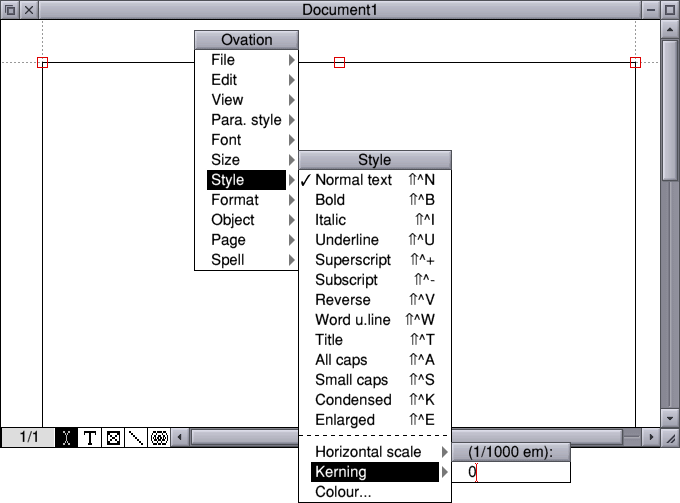Toggle All caps style
Image resolution: width=680 pixels, height=503 pixels.
tap(375, 359)
